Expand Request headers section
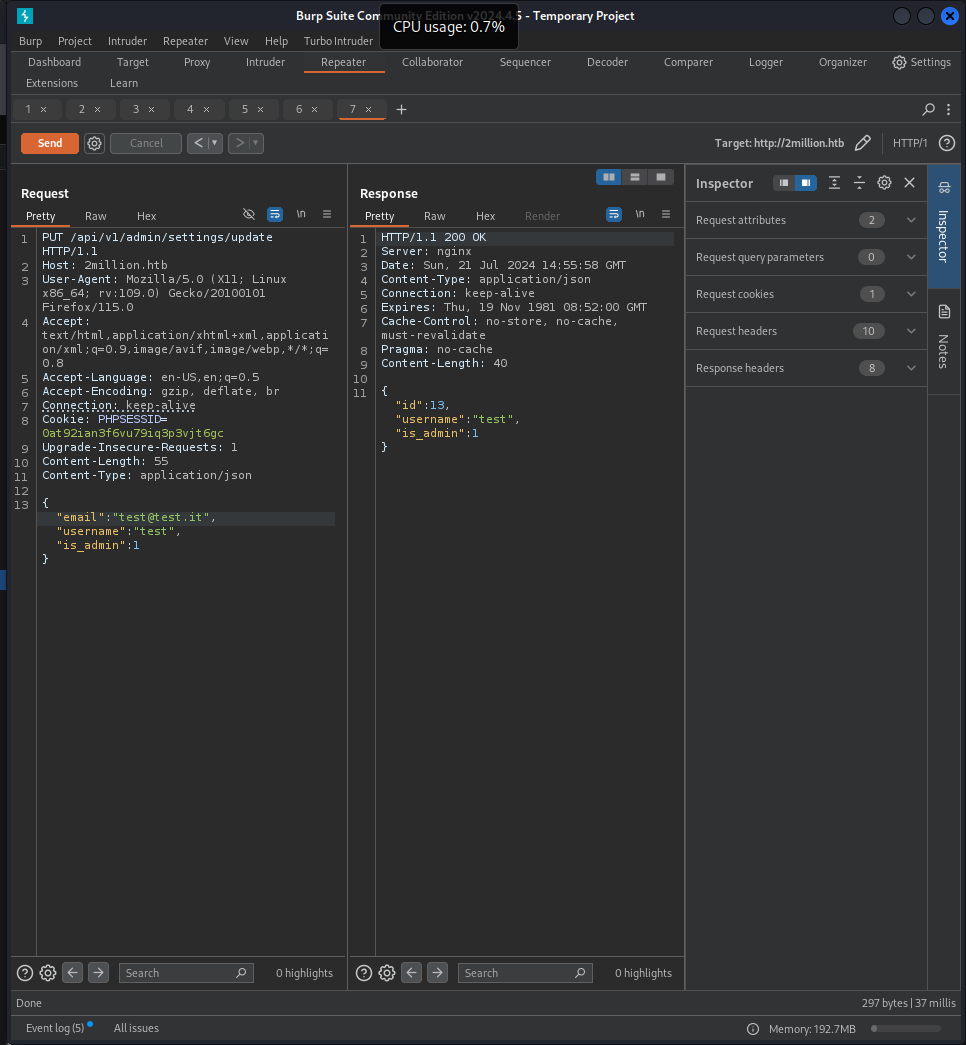966x1045 pixels. click(x=806, y=331)
